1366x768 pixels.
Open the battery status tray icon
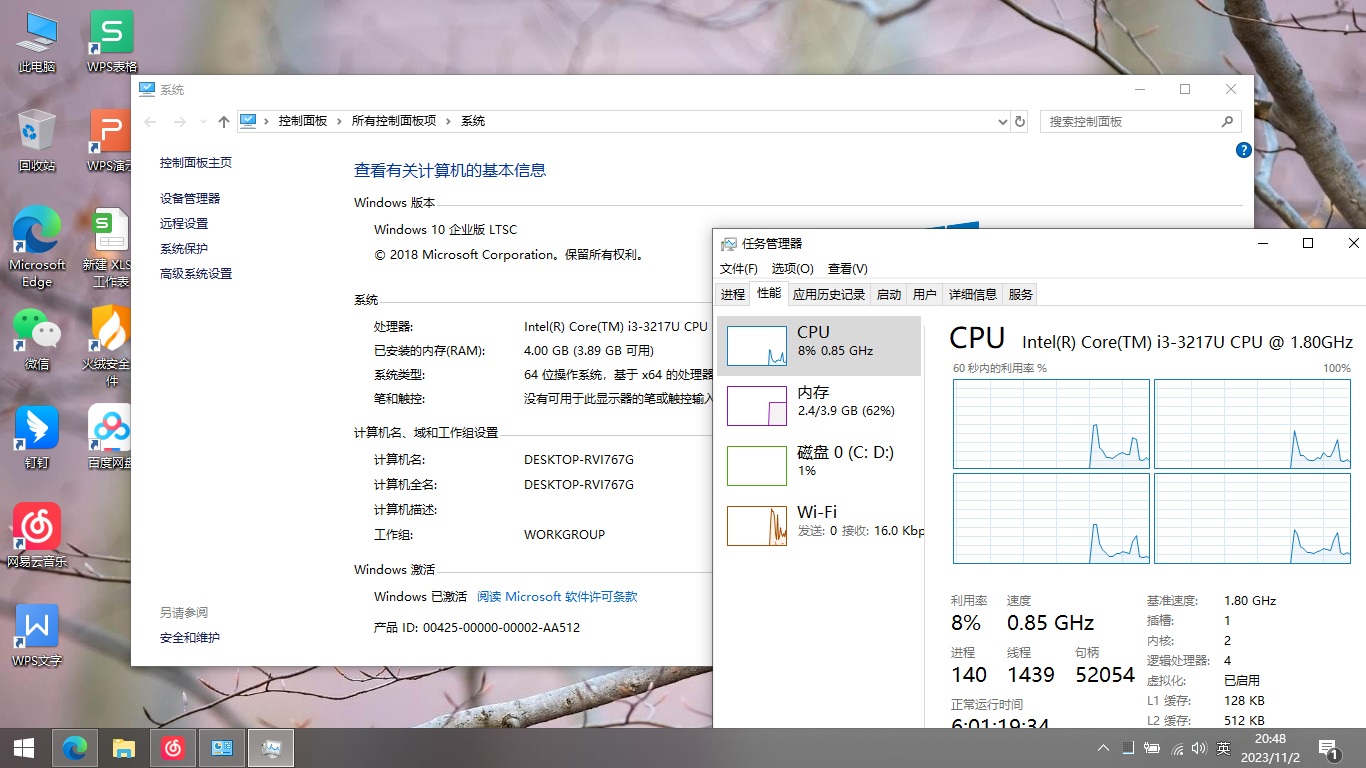pos(1152,748)
